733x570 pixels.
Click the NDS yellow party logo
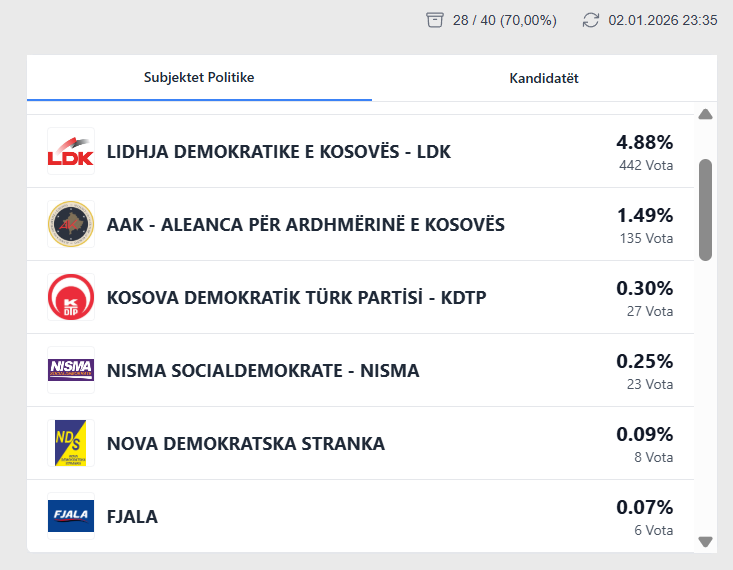(x=71, y=443)
